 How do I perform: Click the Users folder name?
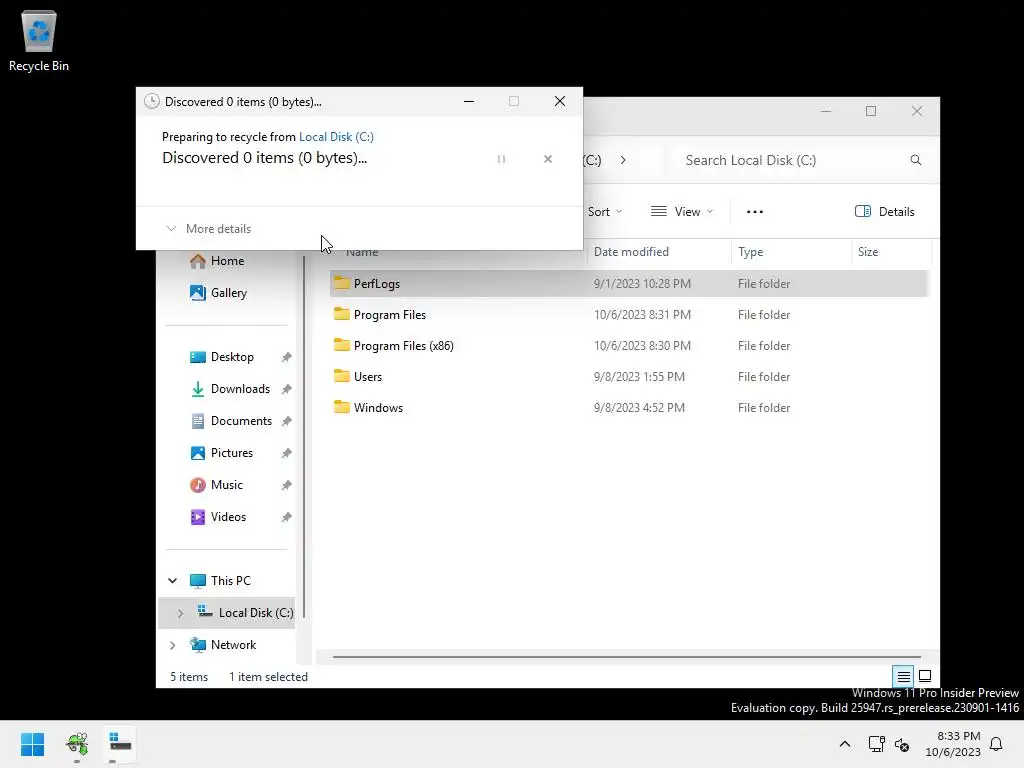pos(368,377)
